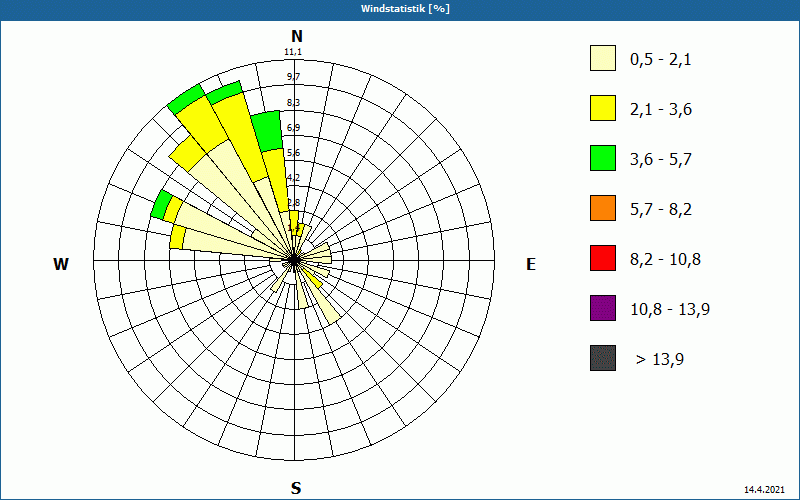
Task: Click the 8,3 radial axis value
Action: tap(293, 103)
